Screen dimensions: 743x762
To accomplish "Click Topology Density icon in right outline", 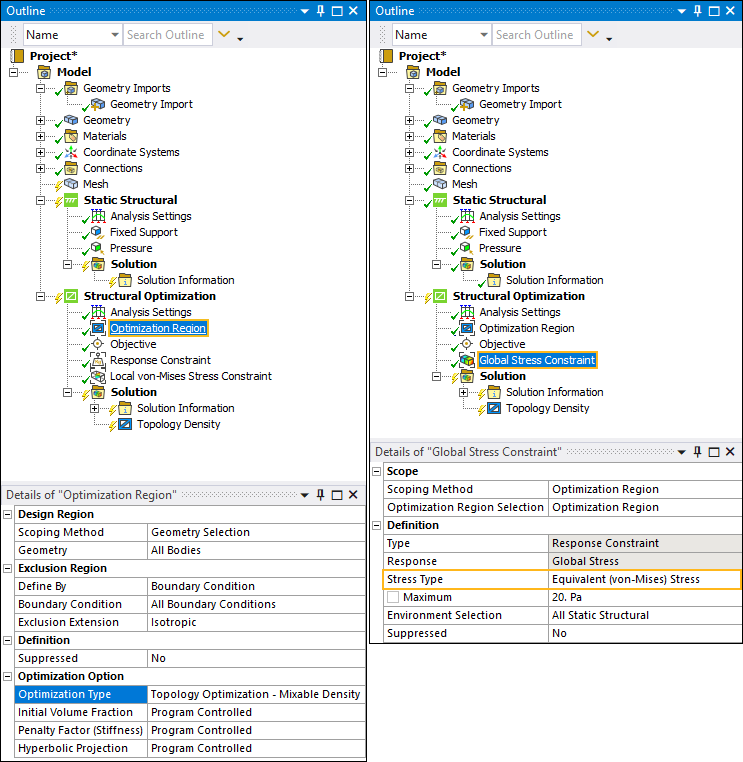I will coord(493,408).
